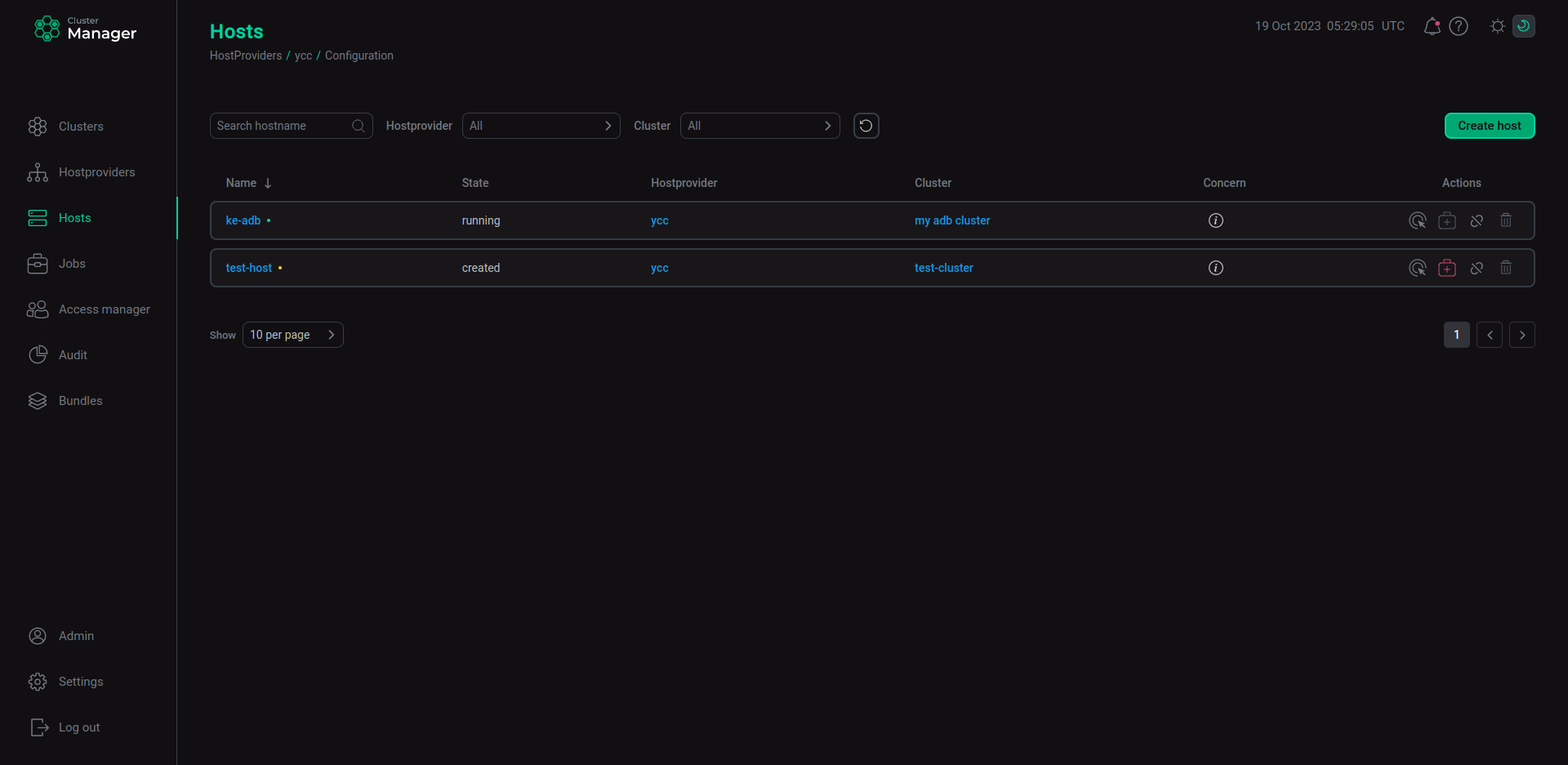View concern info for ke-adb
The height and width of the screenshot is (765, 1568).
point(1216,220)
